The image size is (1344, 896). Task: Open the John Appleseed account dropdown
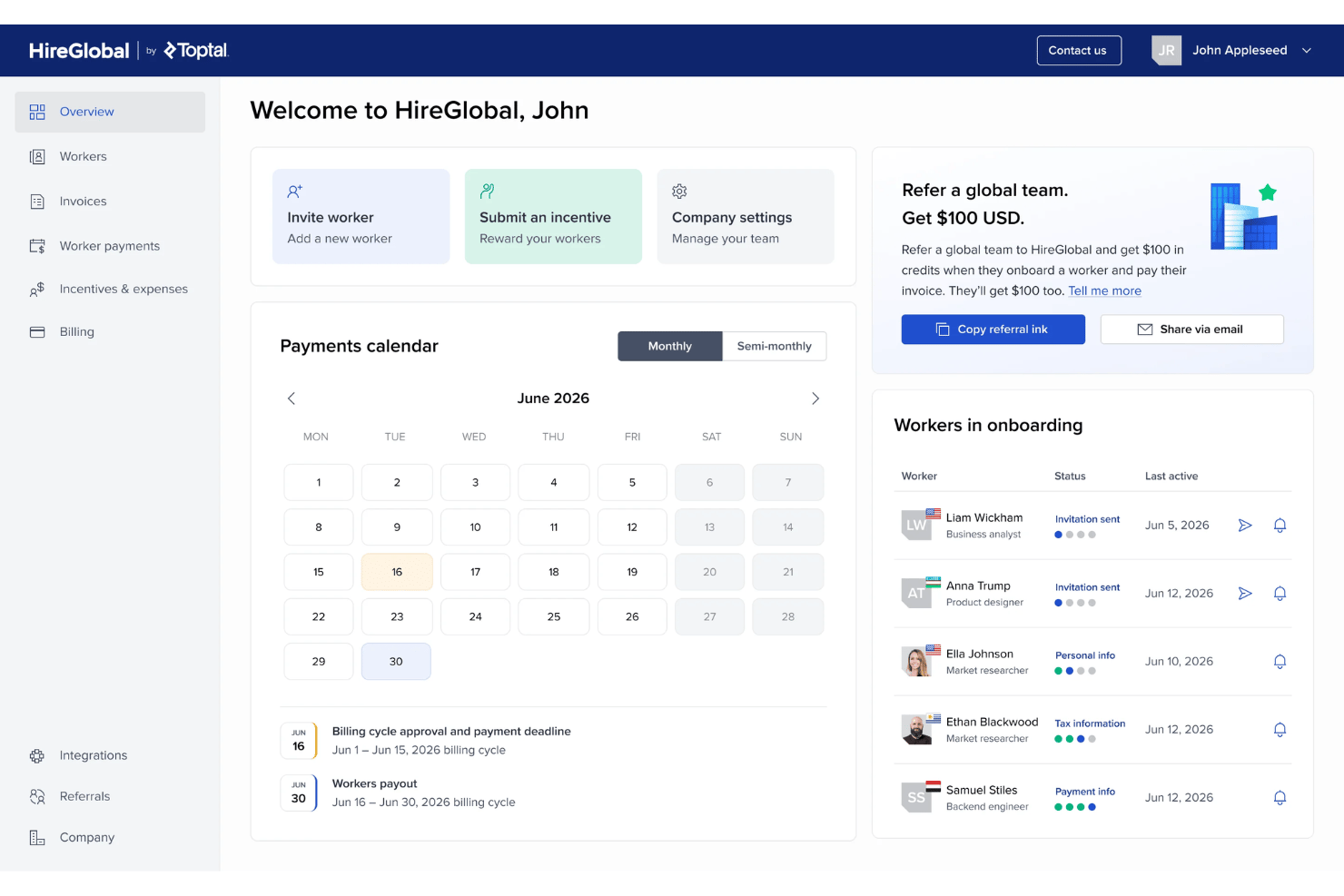coord(1250,51)
